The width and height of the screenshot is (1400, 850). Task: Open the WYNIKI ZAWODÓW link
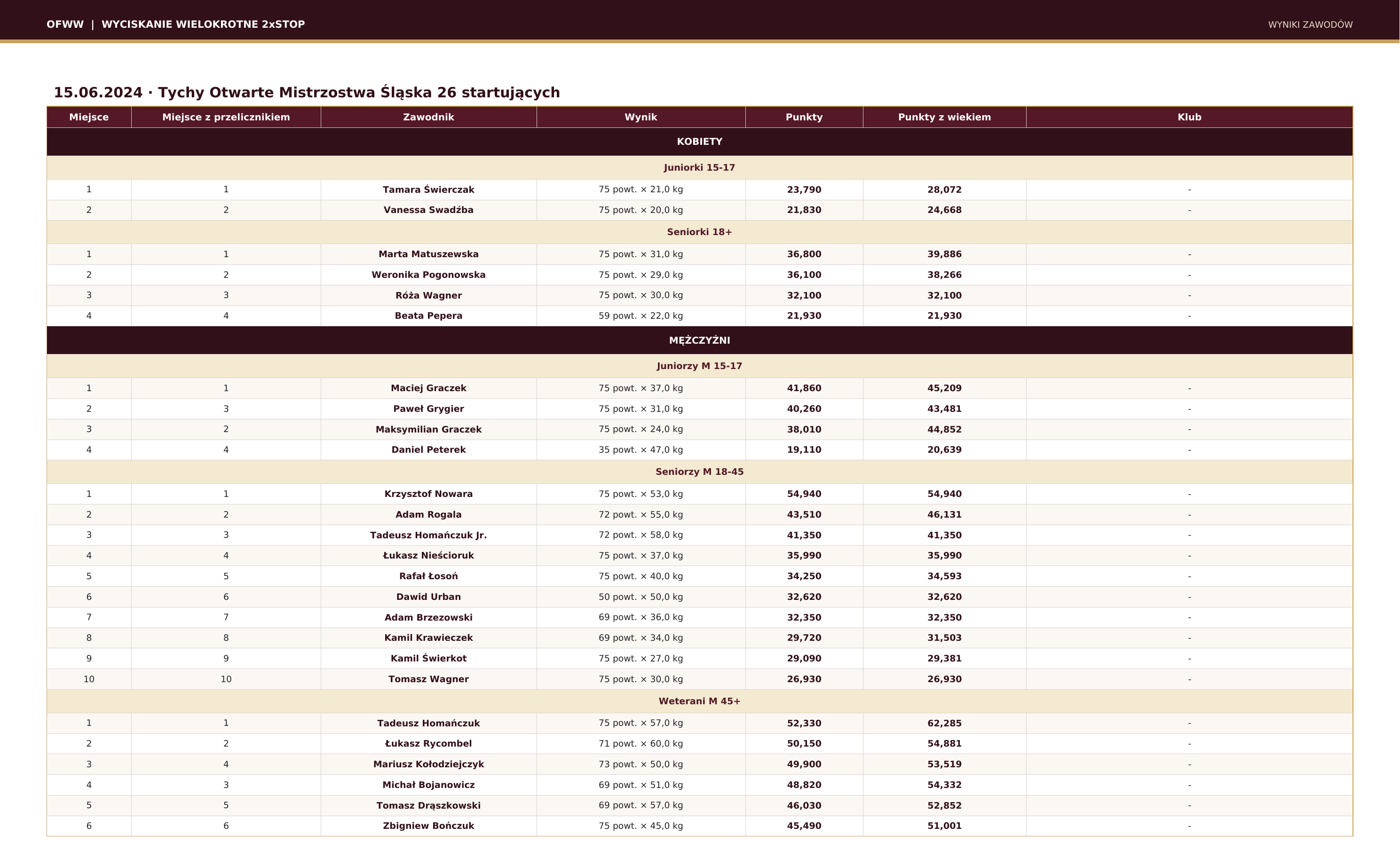(1310, 24)
